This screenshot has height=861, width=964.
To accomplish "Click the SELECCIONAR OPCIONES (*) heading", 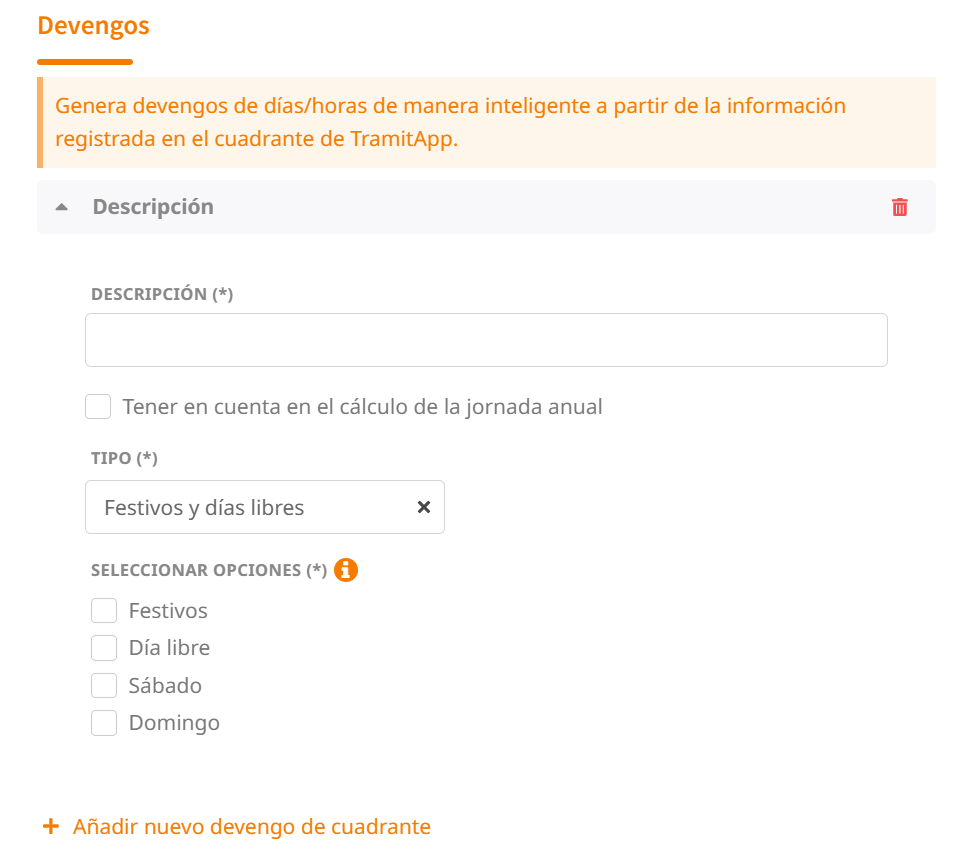I will [209, 570].
